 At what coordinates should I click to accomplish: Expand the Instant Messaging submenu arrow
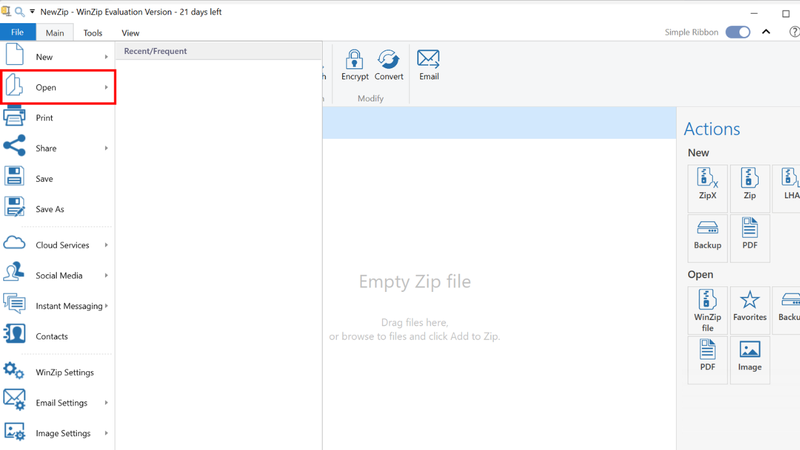coord(106,306)
